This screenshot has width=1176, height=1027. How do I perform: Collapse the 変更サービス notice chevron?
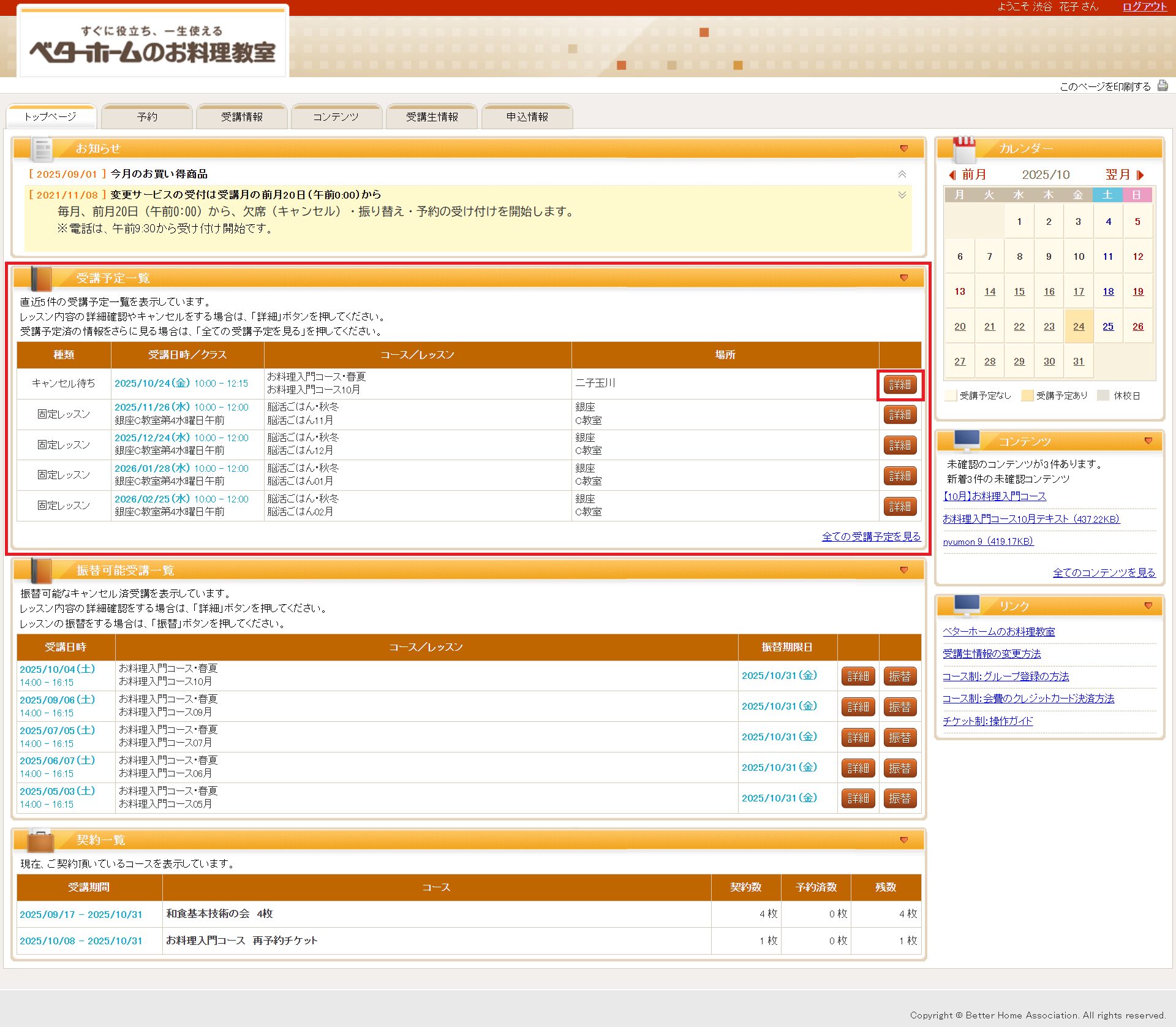[x=902, y=195]
